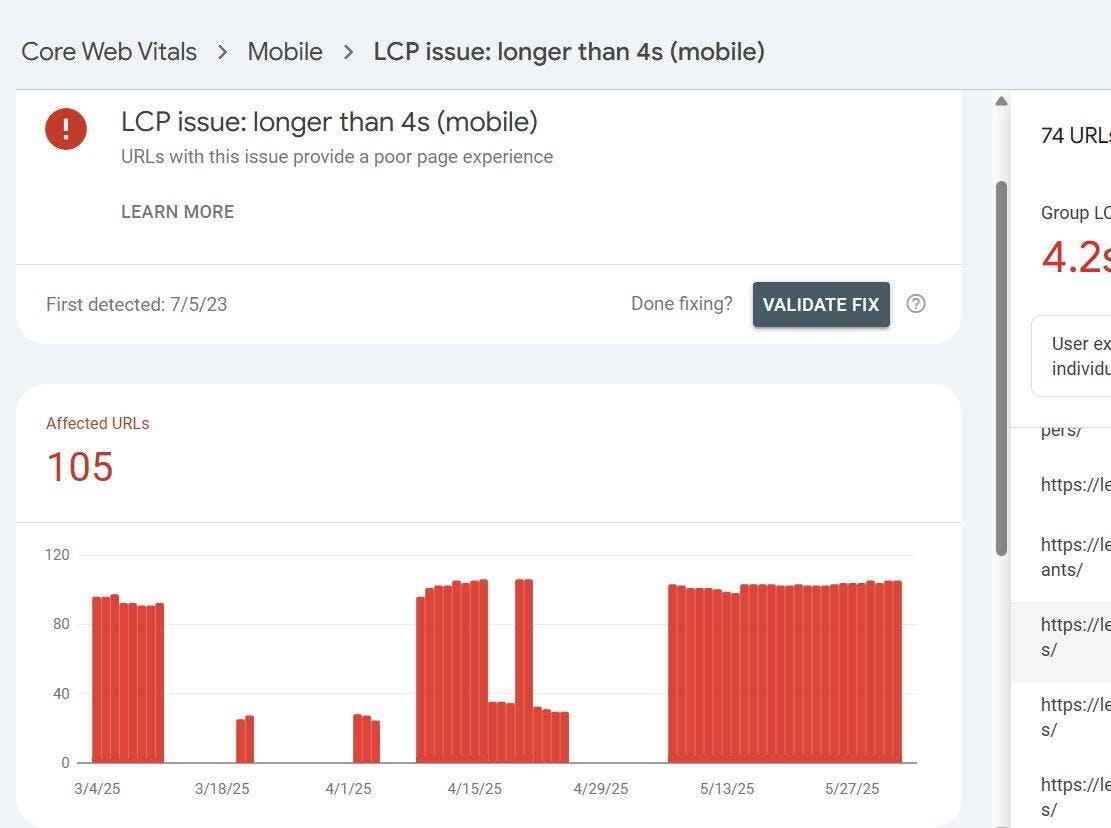Click the LCP issue breadcrumb title

coord(568,52)
